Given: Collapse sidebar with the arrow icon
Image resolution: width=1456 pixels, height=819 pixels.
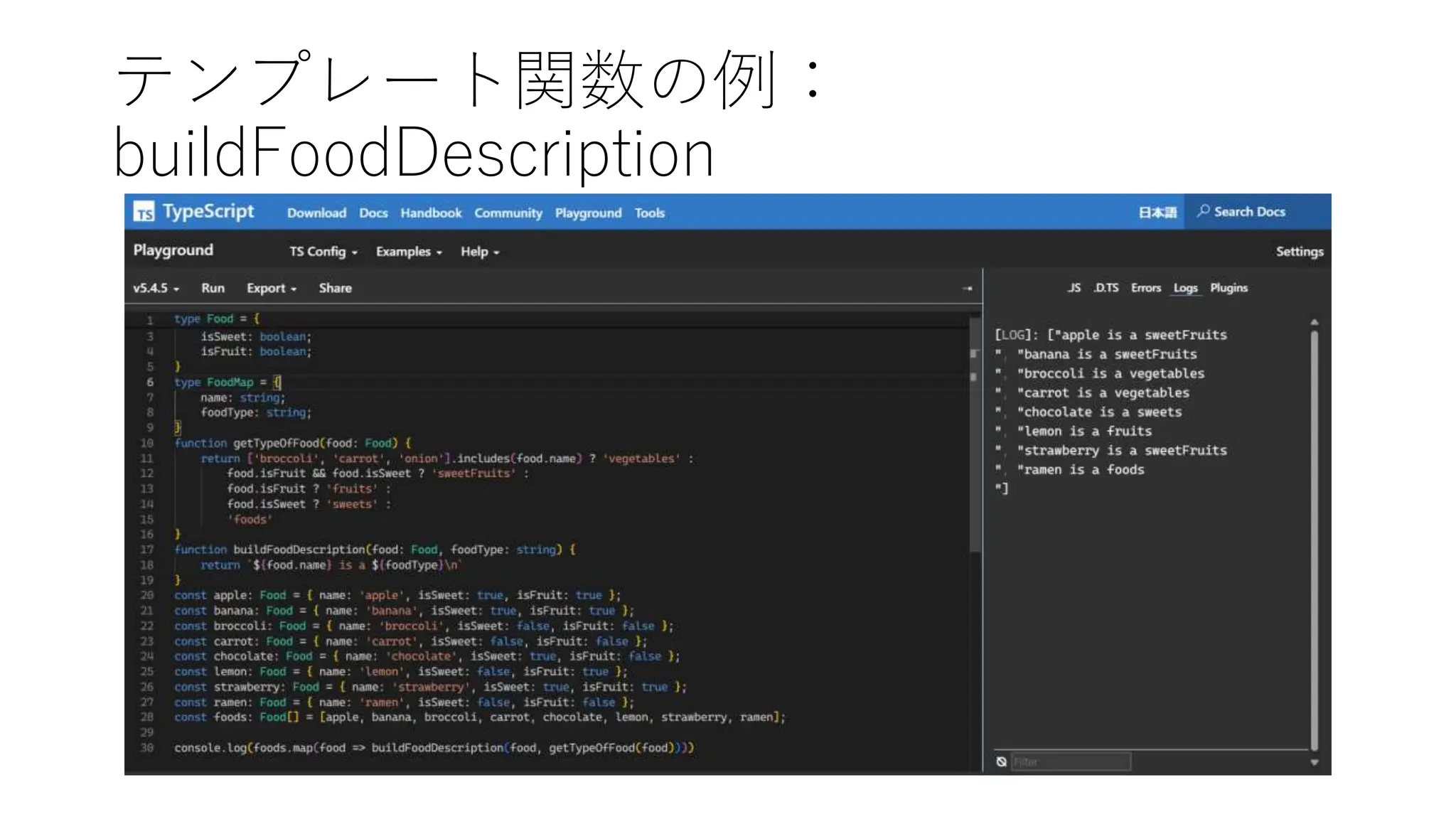Looking at the screenshot, I should point(967,288).
